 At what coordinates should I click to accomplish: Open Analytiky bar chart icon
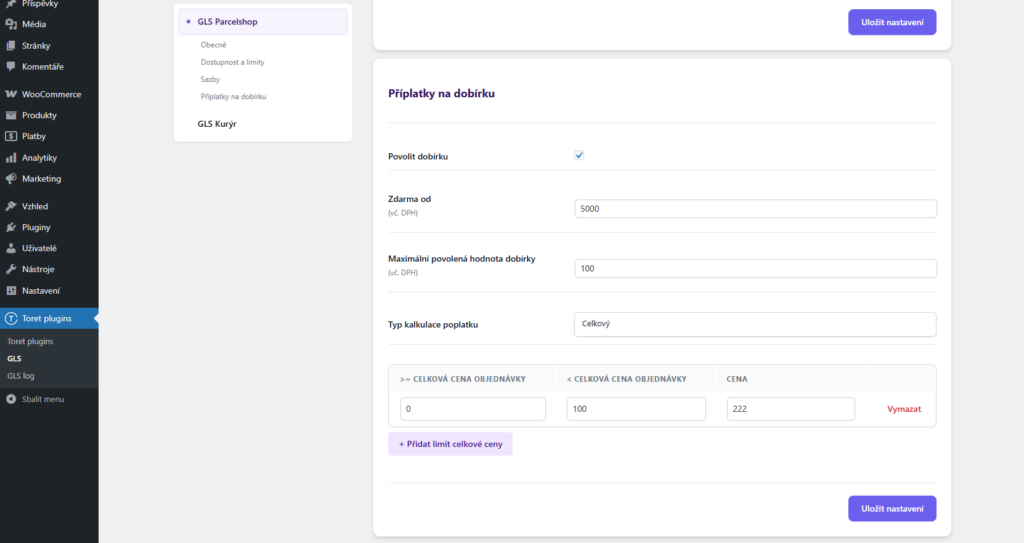[11, 158]
